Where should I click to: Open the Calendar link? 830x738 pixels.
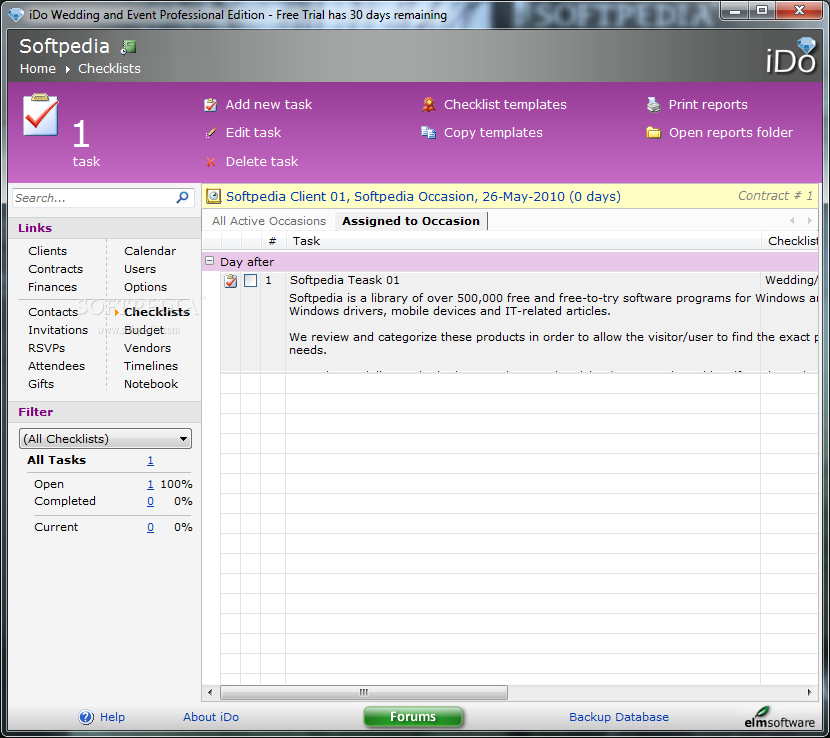click(150, 251)
